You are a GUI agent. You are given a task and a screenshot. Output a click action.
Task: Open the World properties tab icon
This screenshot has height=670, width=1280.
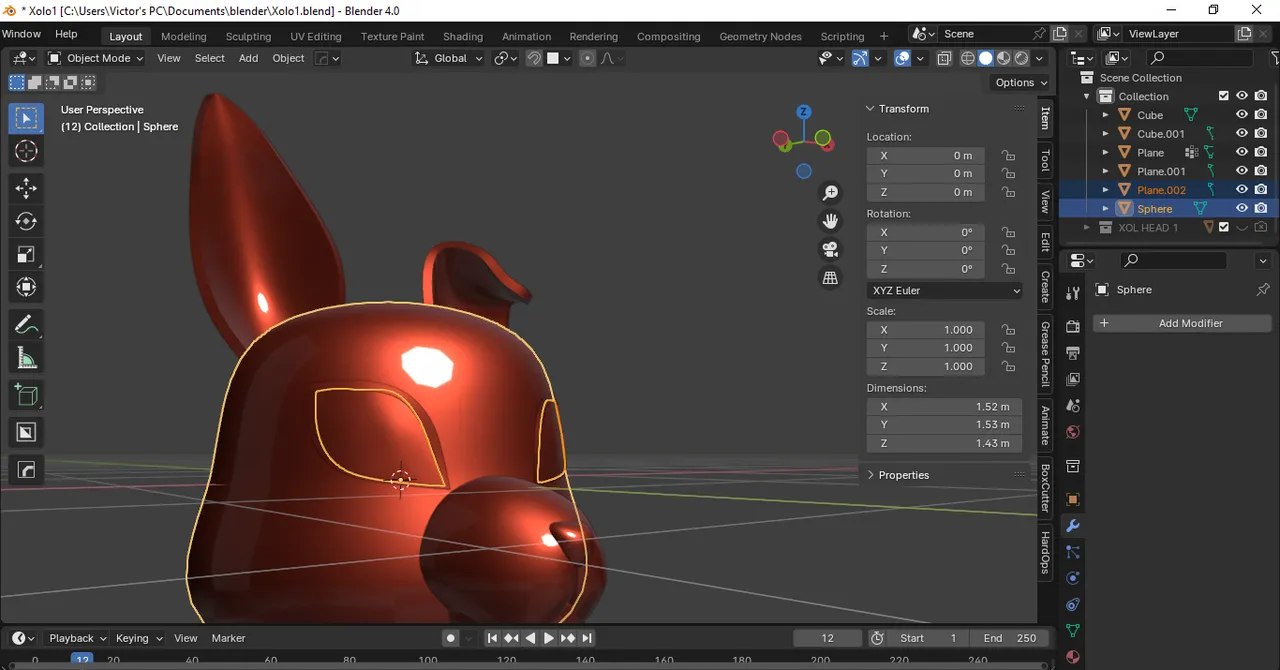pos(1073,432)
